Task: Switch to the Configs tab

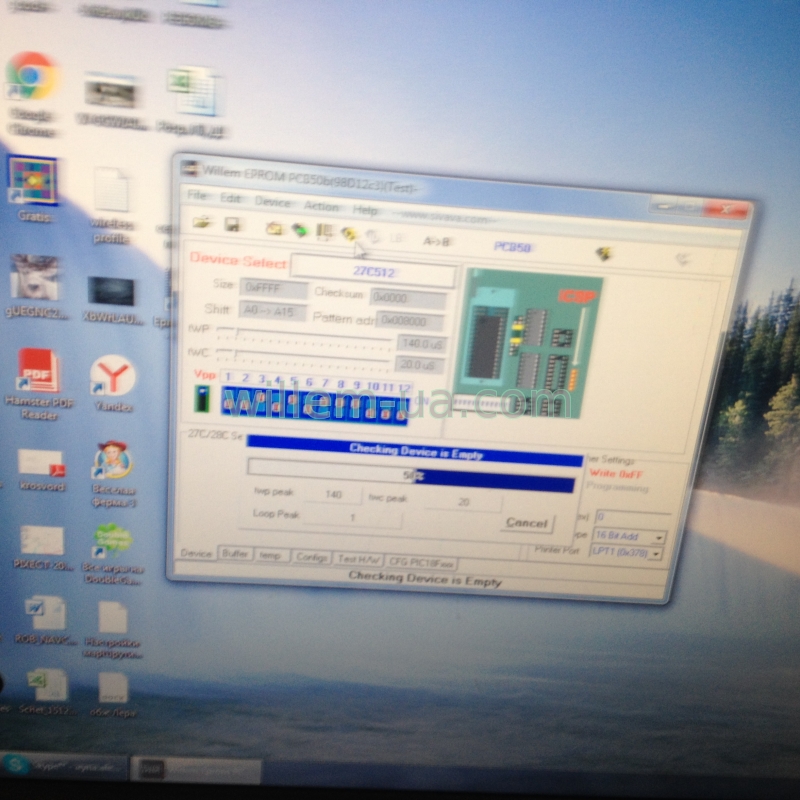Action: (311, 557)
